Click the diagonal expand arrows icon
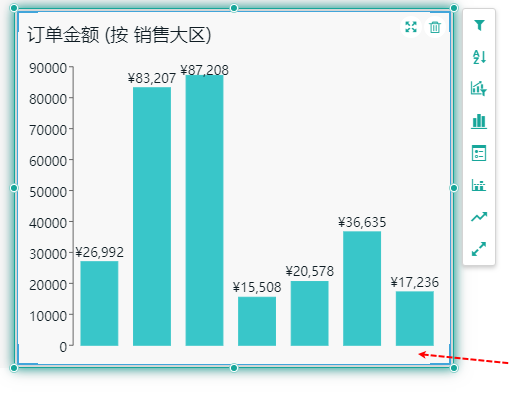The height and width of the screenshot is (400, 509). pyautogui.click(x=479, y=249)
